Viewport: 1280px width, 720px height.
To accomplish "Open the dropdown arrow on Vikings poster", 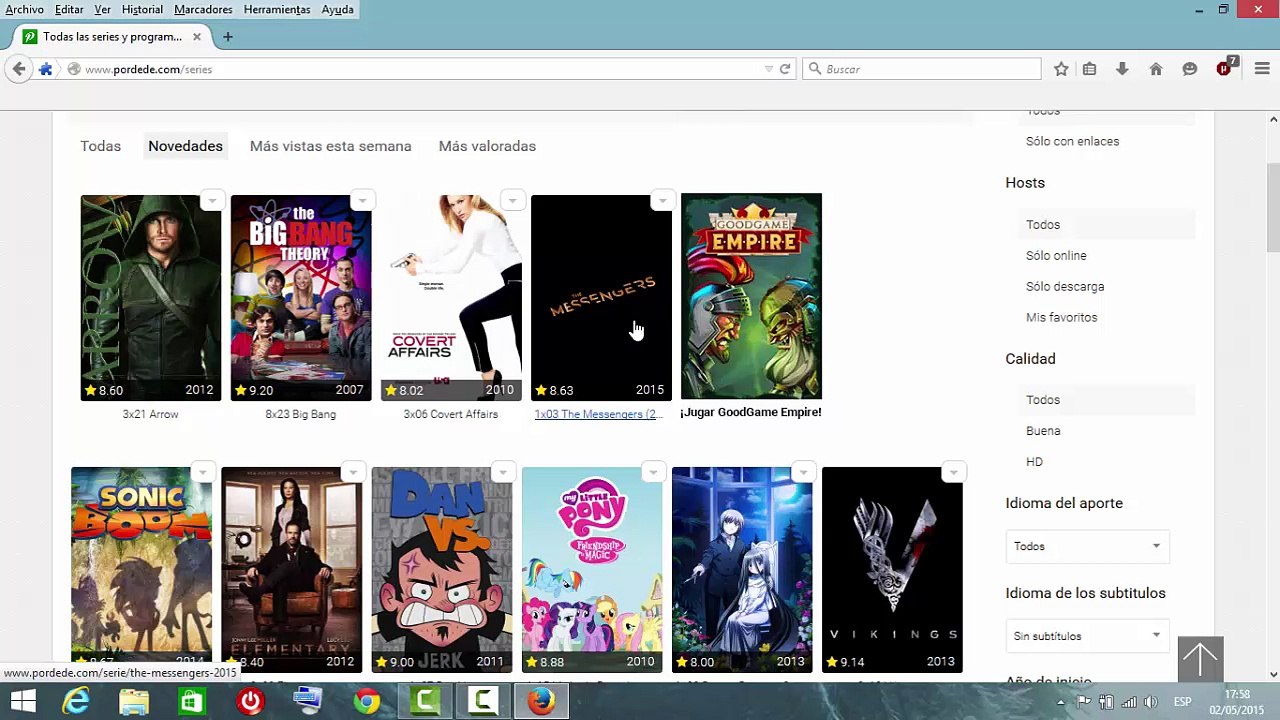I will [954, 472].
